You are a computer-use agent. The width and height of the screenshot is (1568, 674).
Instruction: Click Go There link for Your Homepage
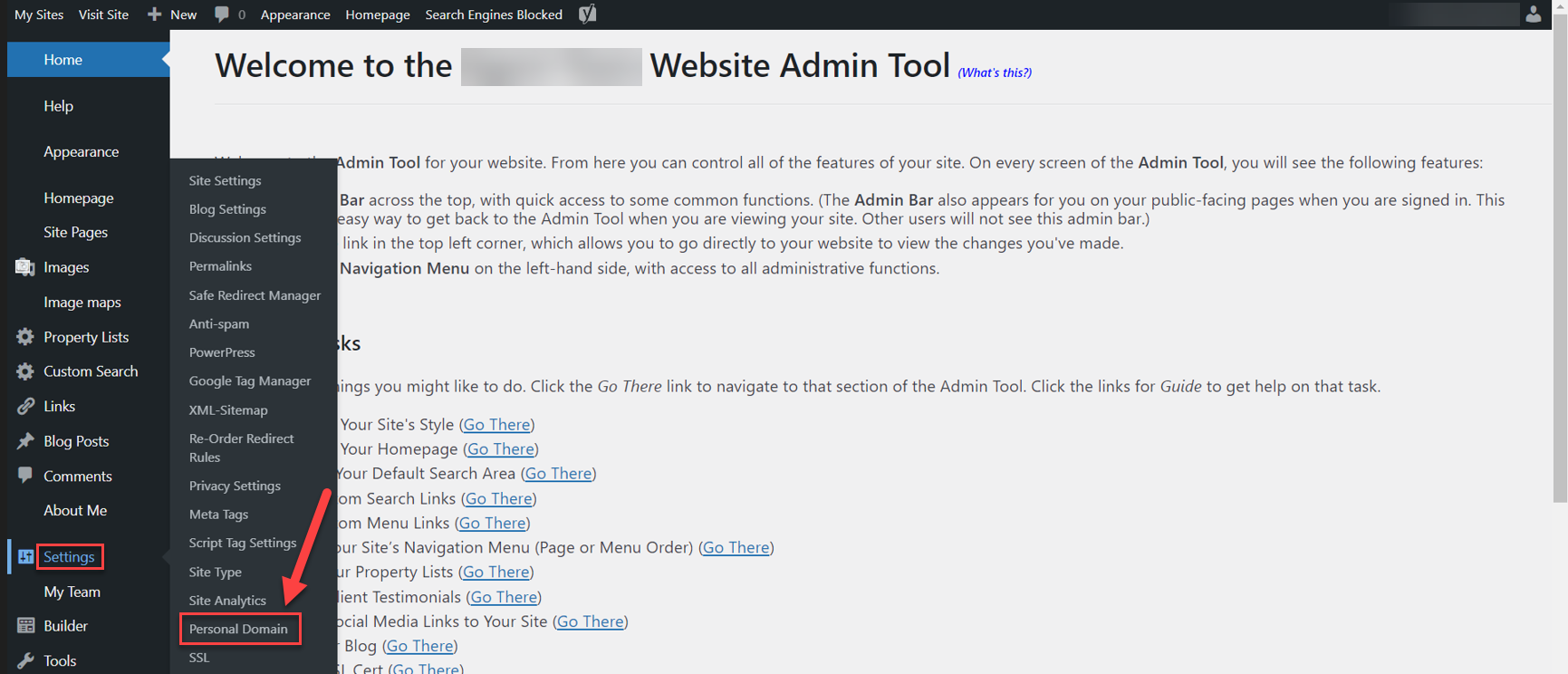pyautogui.click(x=501, y=449)
